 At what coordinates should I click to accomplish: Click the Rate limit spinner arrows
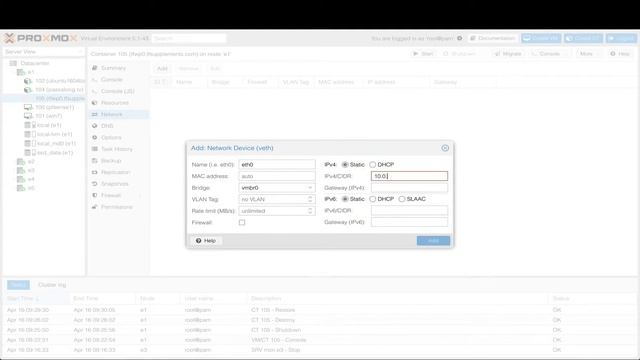(x=310, y=211)
